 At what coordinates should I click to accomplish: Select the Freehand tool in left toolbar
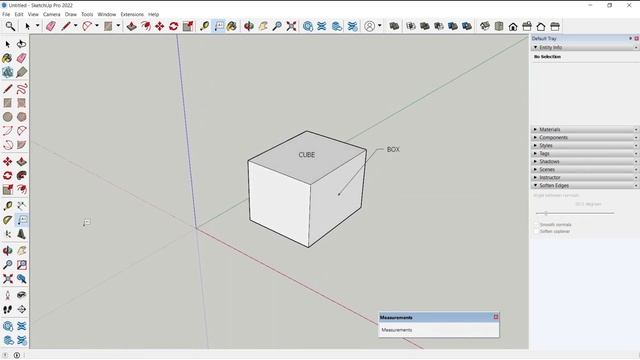point(22,89)
